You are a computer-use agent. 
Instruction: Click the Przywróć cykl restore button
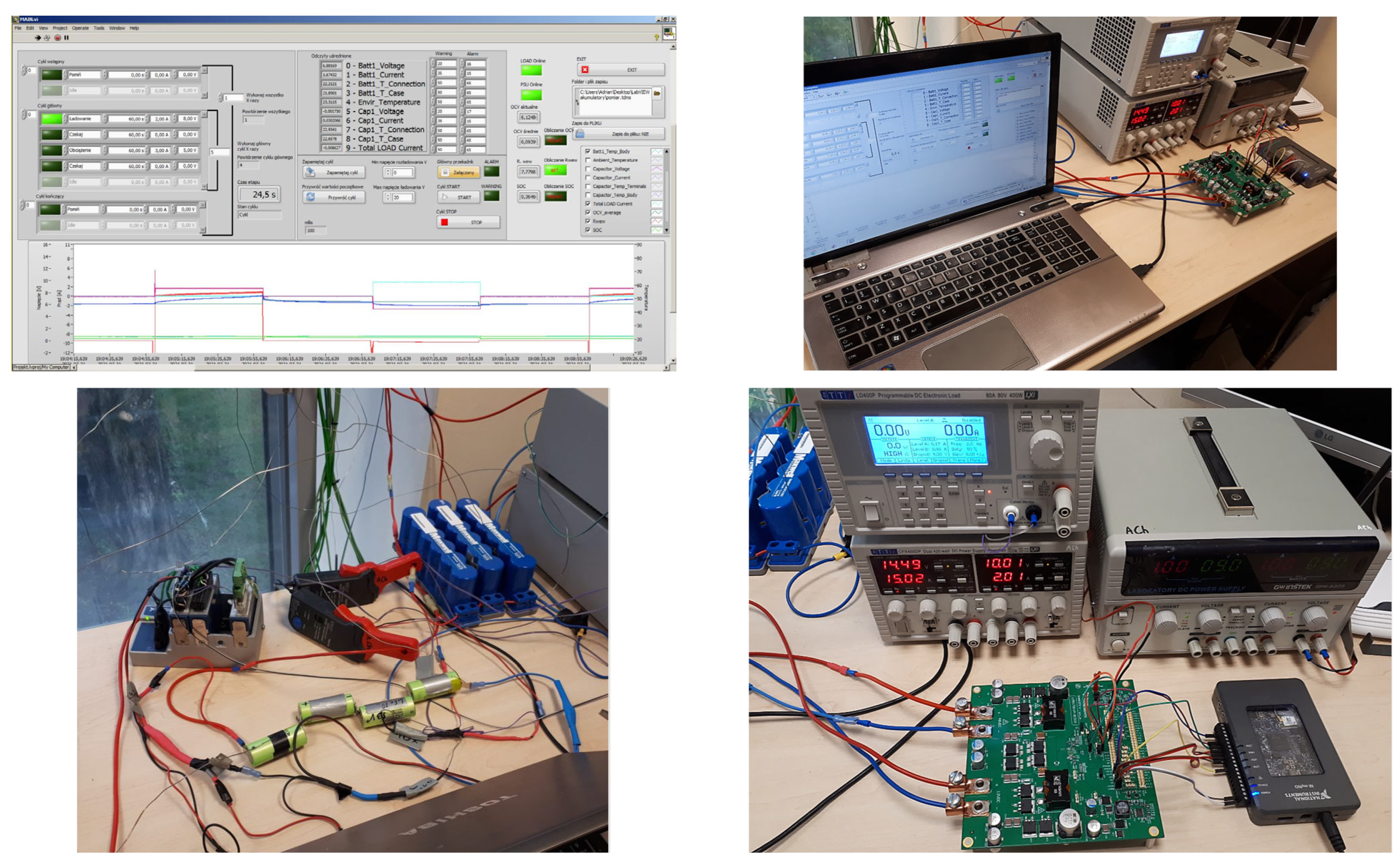(335, 198)
